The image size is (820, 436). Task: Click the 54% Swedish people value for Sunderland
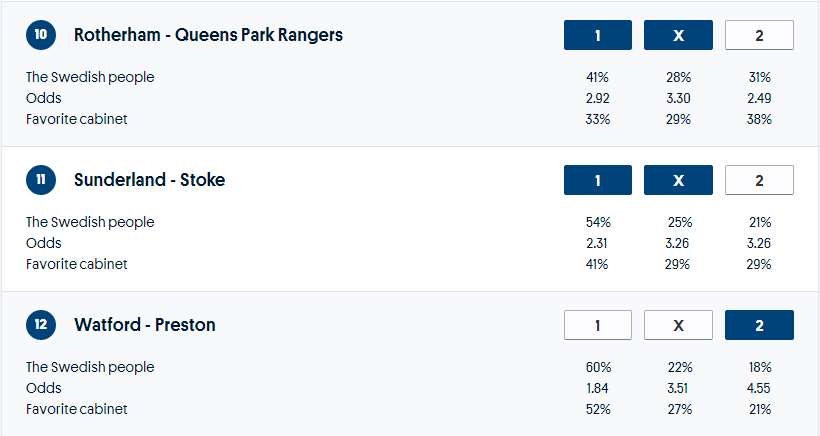[x=598, y=222]
